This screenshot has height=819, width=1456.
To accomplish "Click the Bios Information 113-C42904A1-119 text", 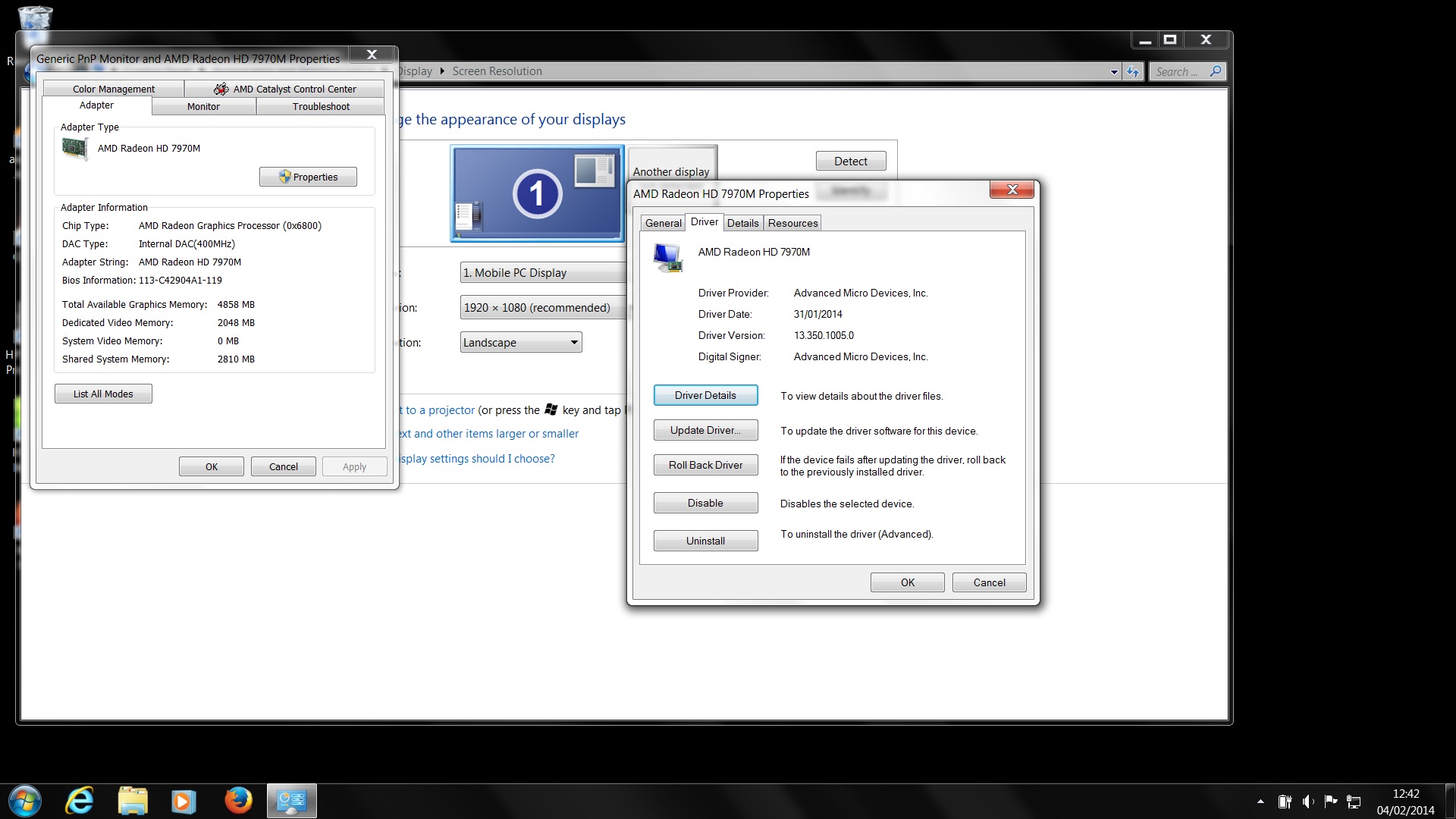I will [142, 281].
